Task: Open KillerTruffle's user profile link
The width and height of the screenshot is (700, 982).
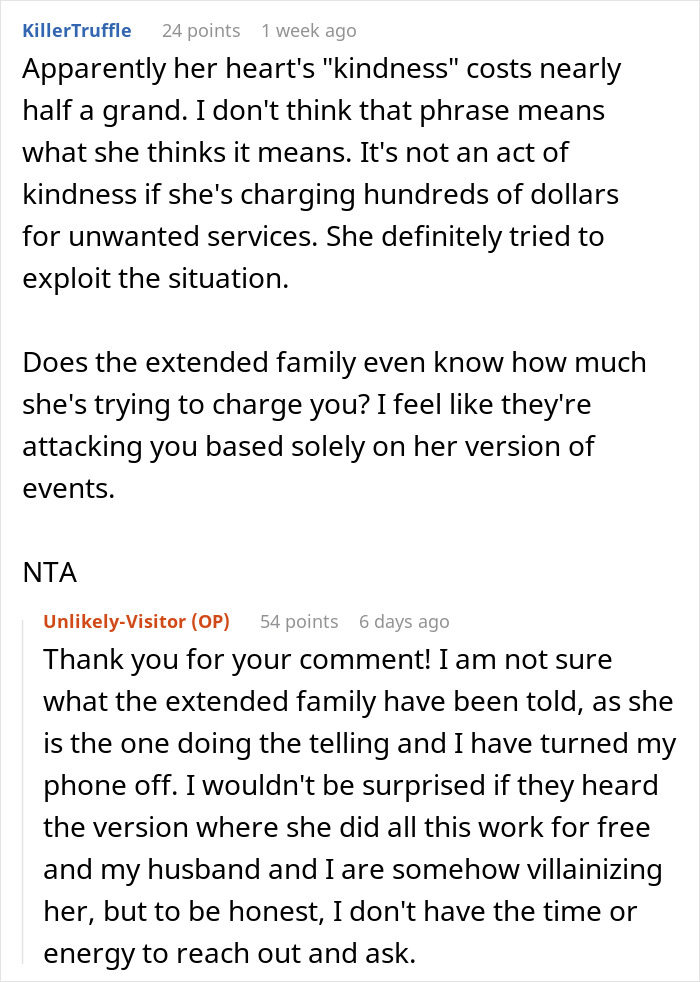Action: pyautogui.click(x=76, y=31)
